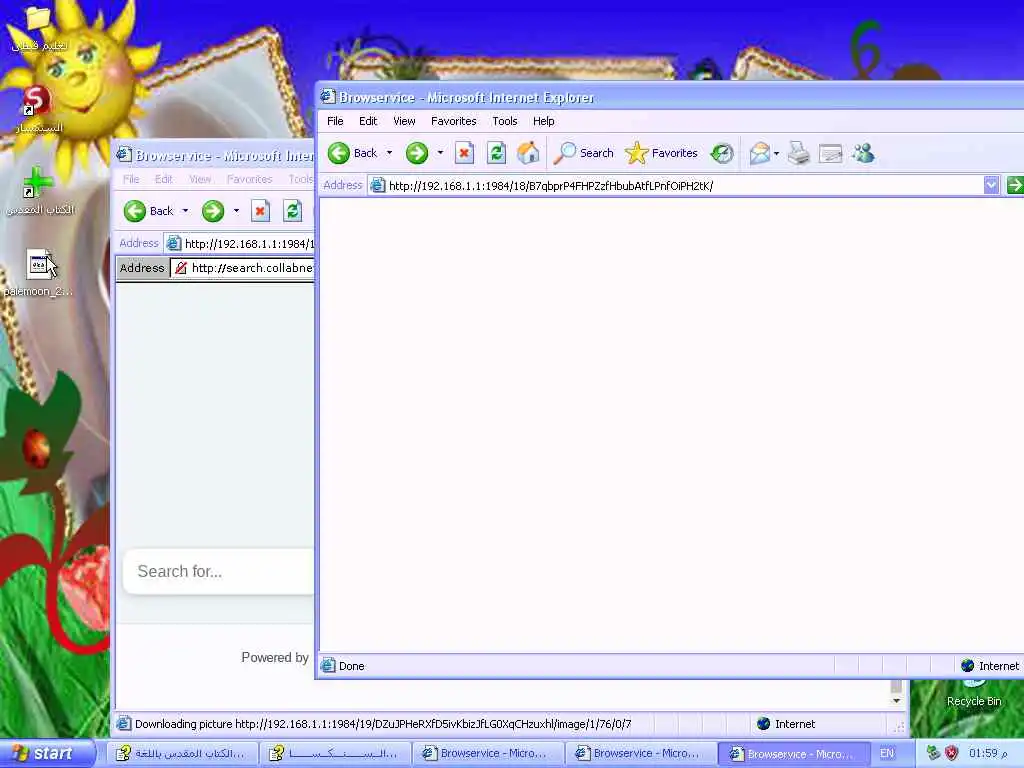The width and height of the screenshot is (1024, 768).
Task: Open the Favorites star pane in the front IE toolbar
Action: click(661, 153)
